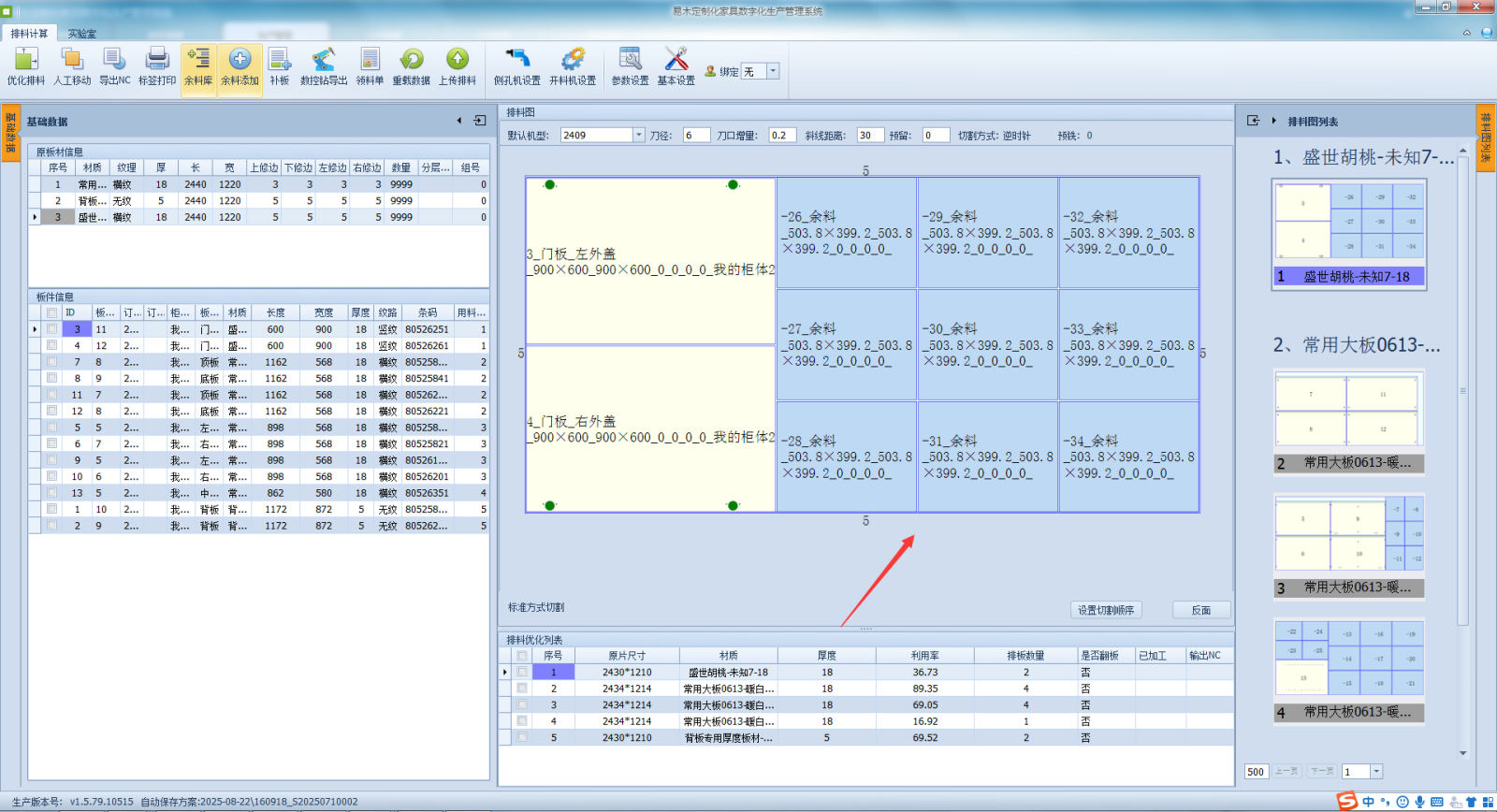Check the select-all box in 排料优化列表 header
The image size is (1497, 812).
[522, 656]
